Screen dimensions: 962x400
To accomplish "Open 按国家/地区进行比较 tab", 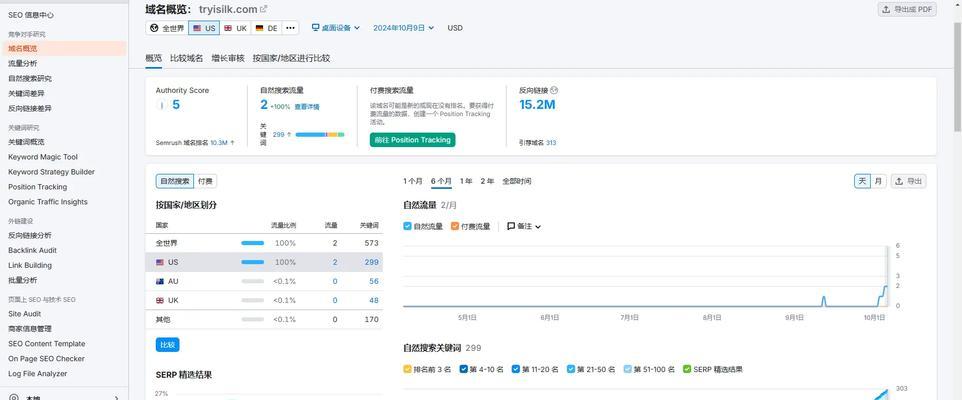I will (x=291, y=58).
